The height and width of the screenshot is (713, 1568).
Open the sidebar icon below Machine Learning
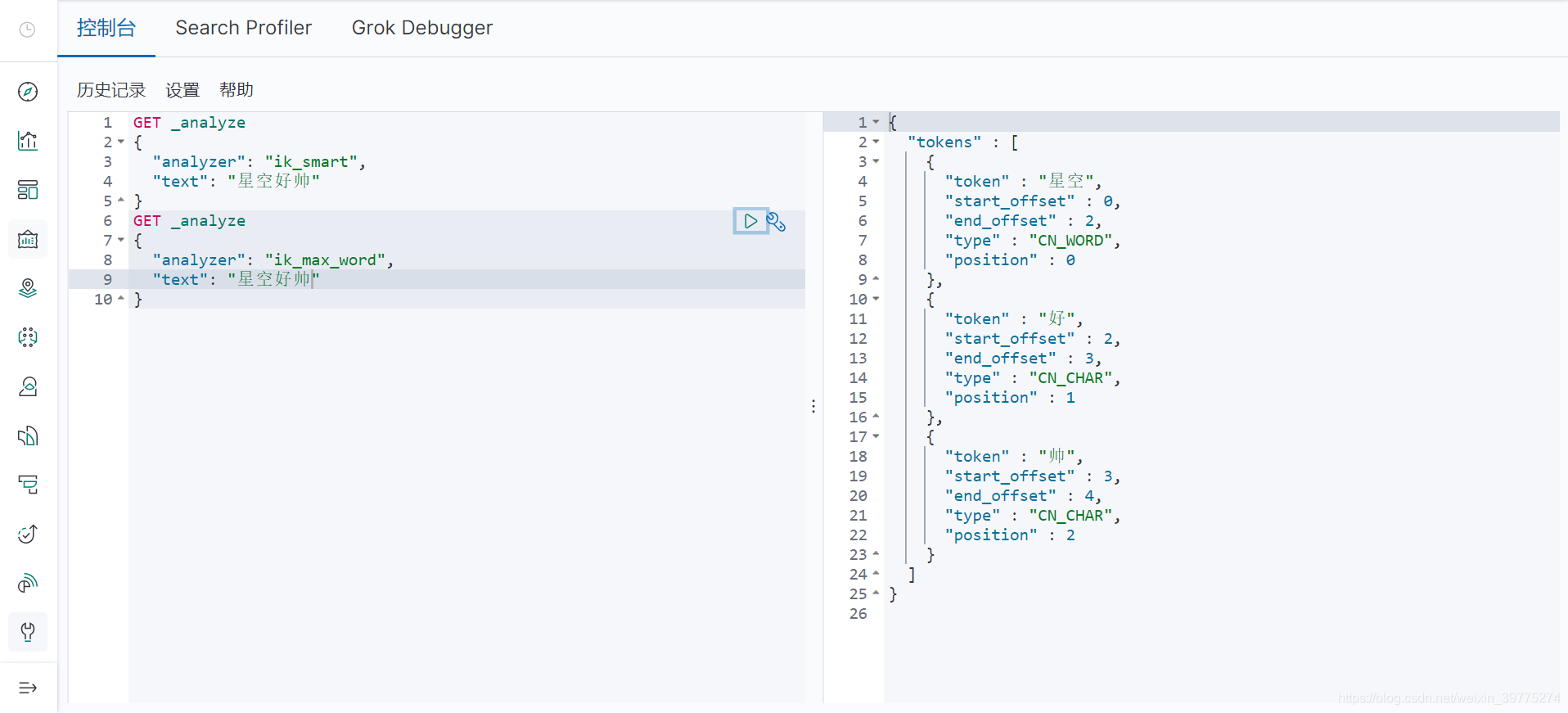coord(28,386)
